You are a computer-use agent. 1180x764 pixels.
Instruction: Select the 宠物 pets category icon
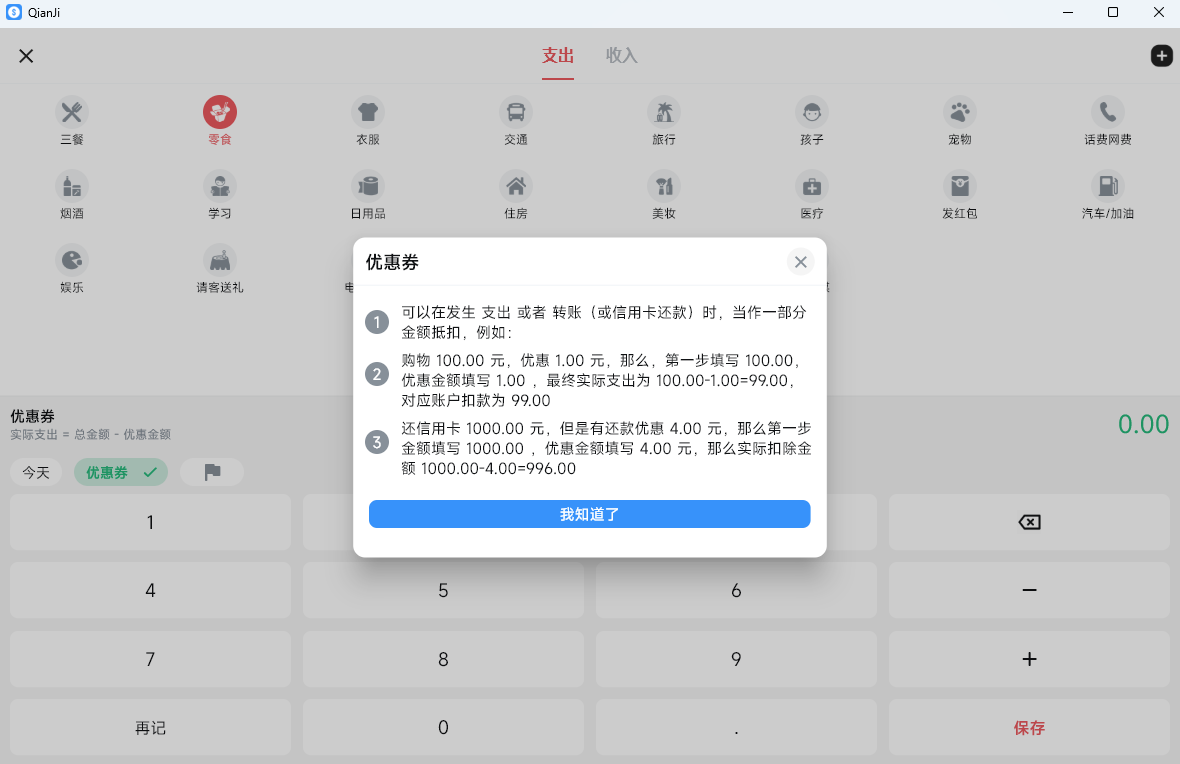960,112
